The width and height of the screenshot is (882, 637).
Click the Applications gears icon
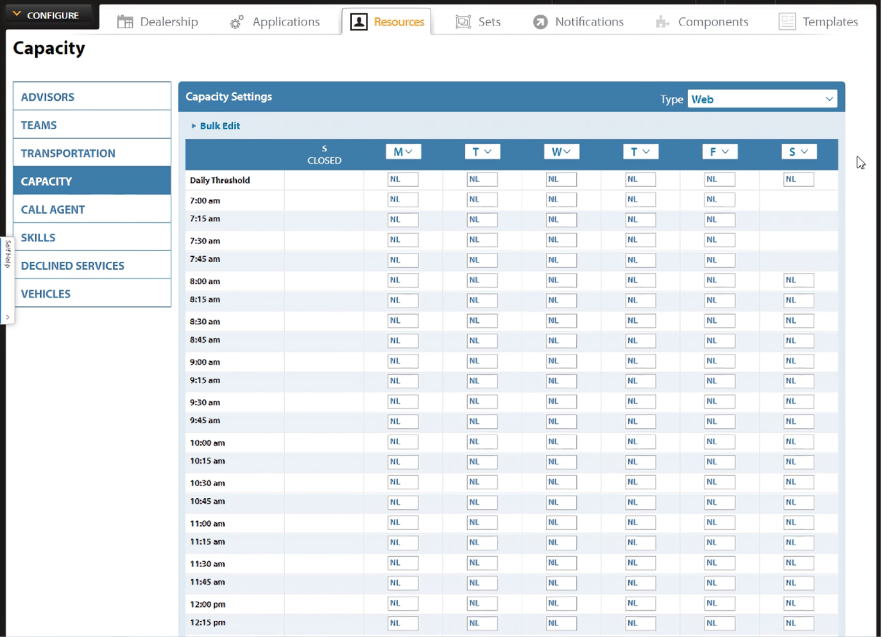(237, 22)
